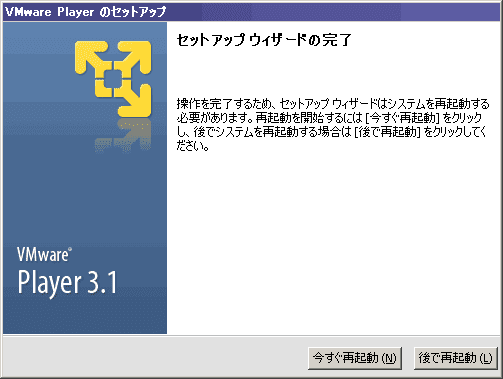Click the Player 3.1 product name
The width and height of the screenshot is (503, 379).
click(67, 283)
